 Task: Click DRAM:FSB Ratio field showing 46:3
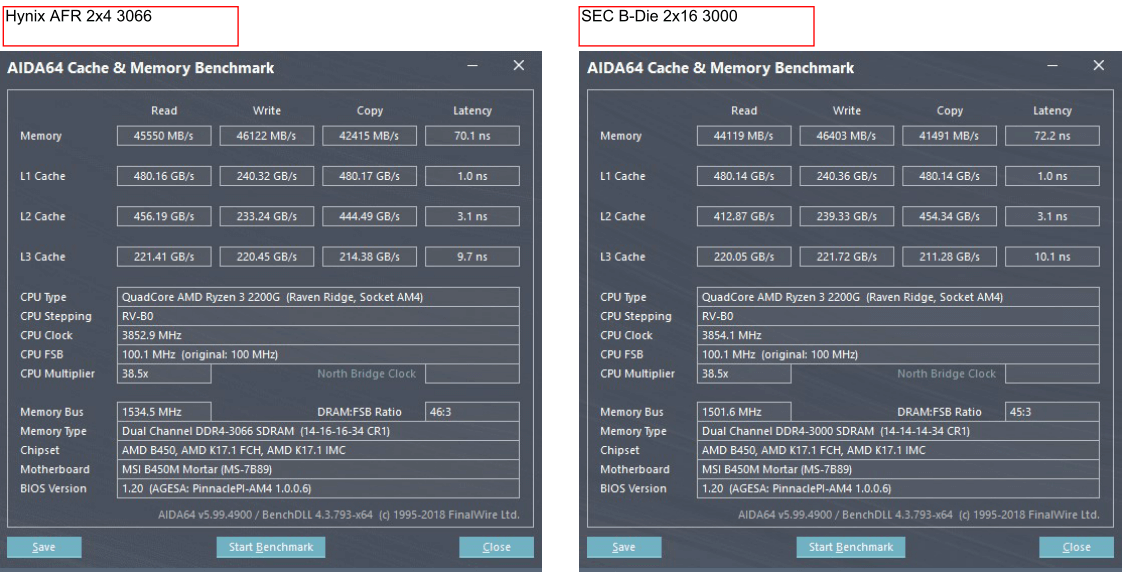point(472,412)
